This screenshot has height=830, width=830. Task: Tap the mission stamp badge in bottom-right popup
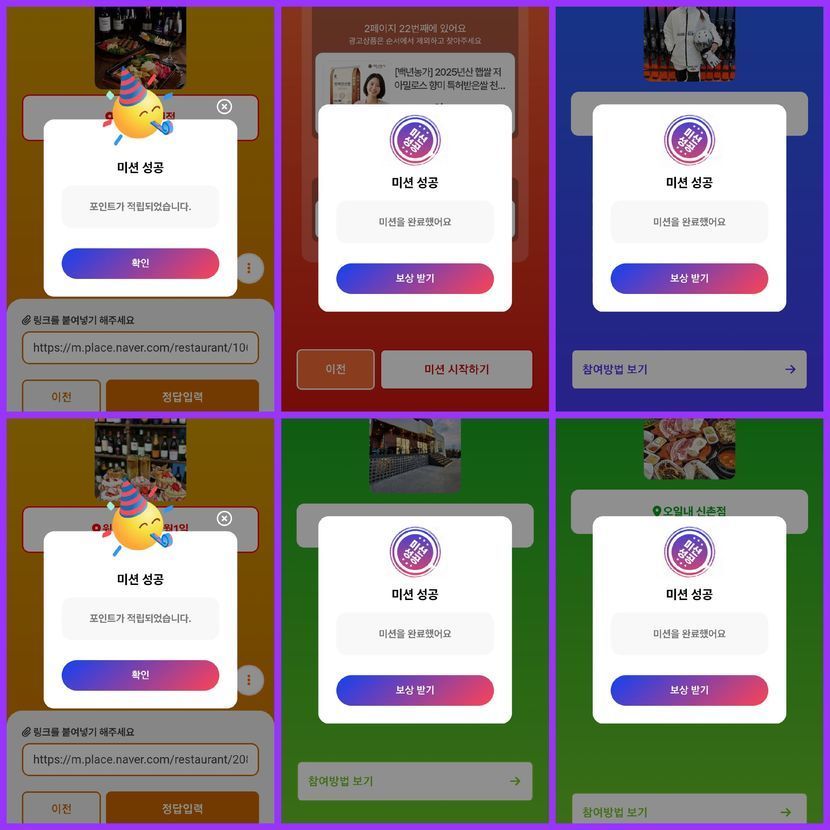(x=689, y=552)
